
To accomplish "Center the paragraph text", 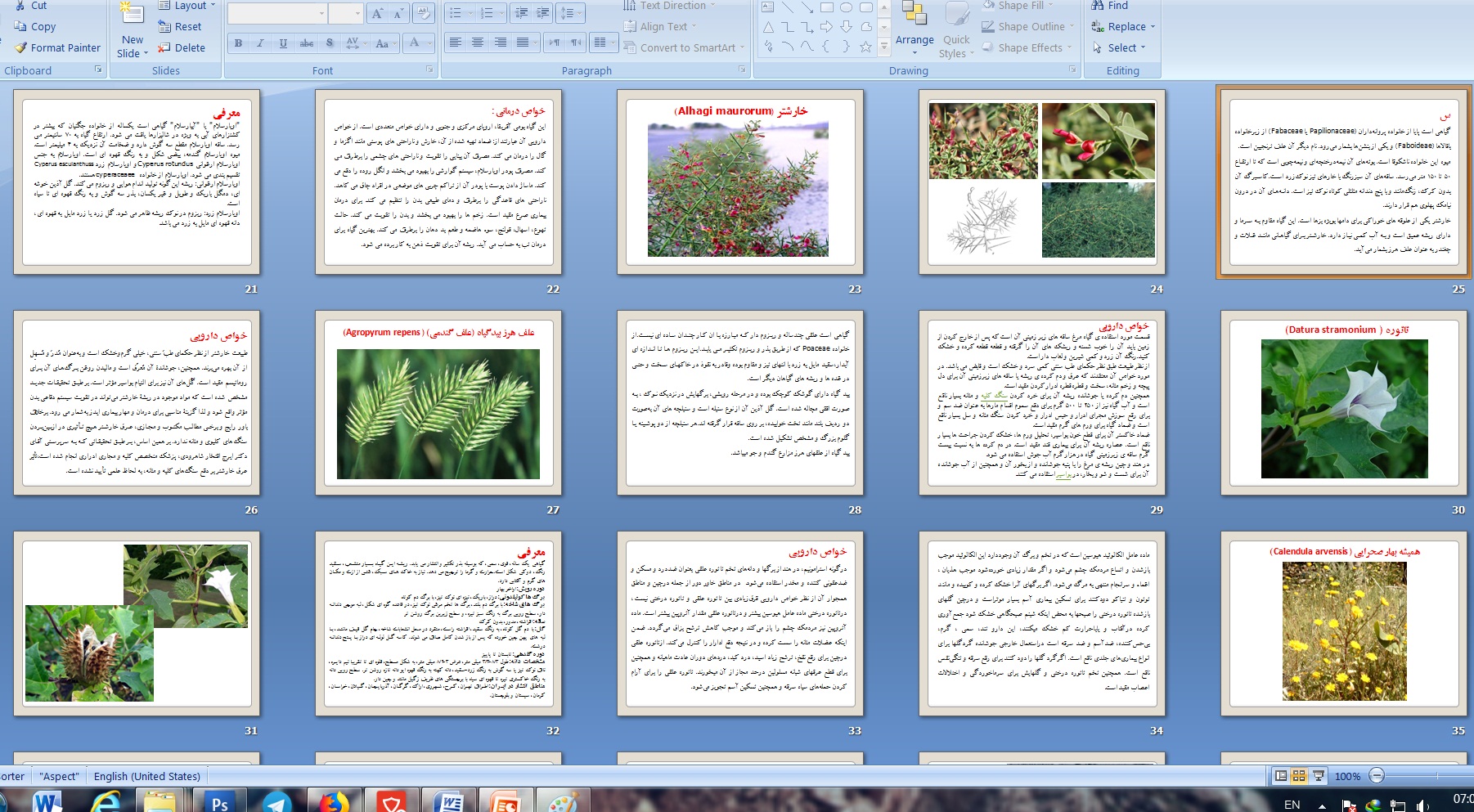I will [x=478, y=43].
